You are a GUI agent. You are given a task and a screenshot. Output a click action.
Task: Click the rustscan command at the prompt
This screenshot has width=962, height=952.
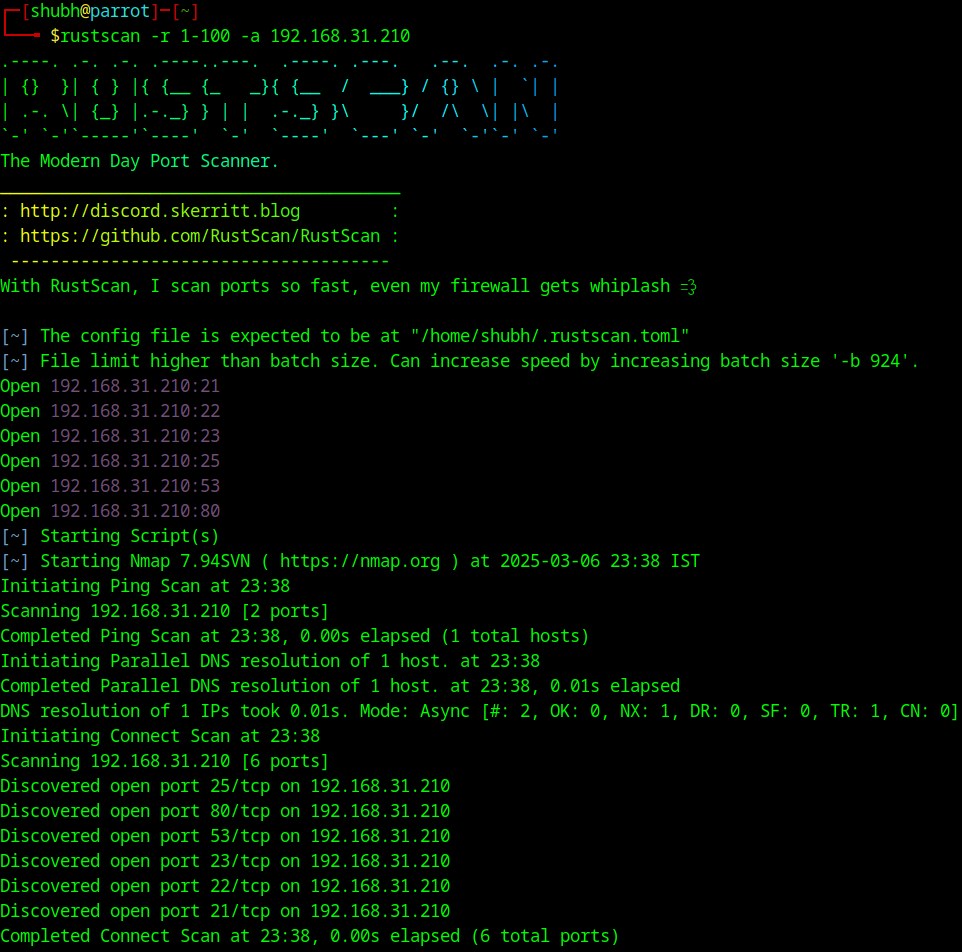[230, 36]
